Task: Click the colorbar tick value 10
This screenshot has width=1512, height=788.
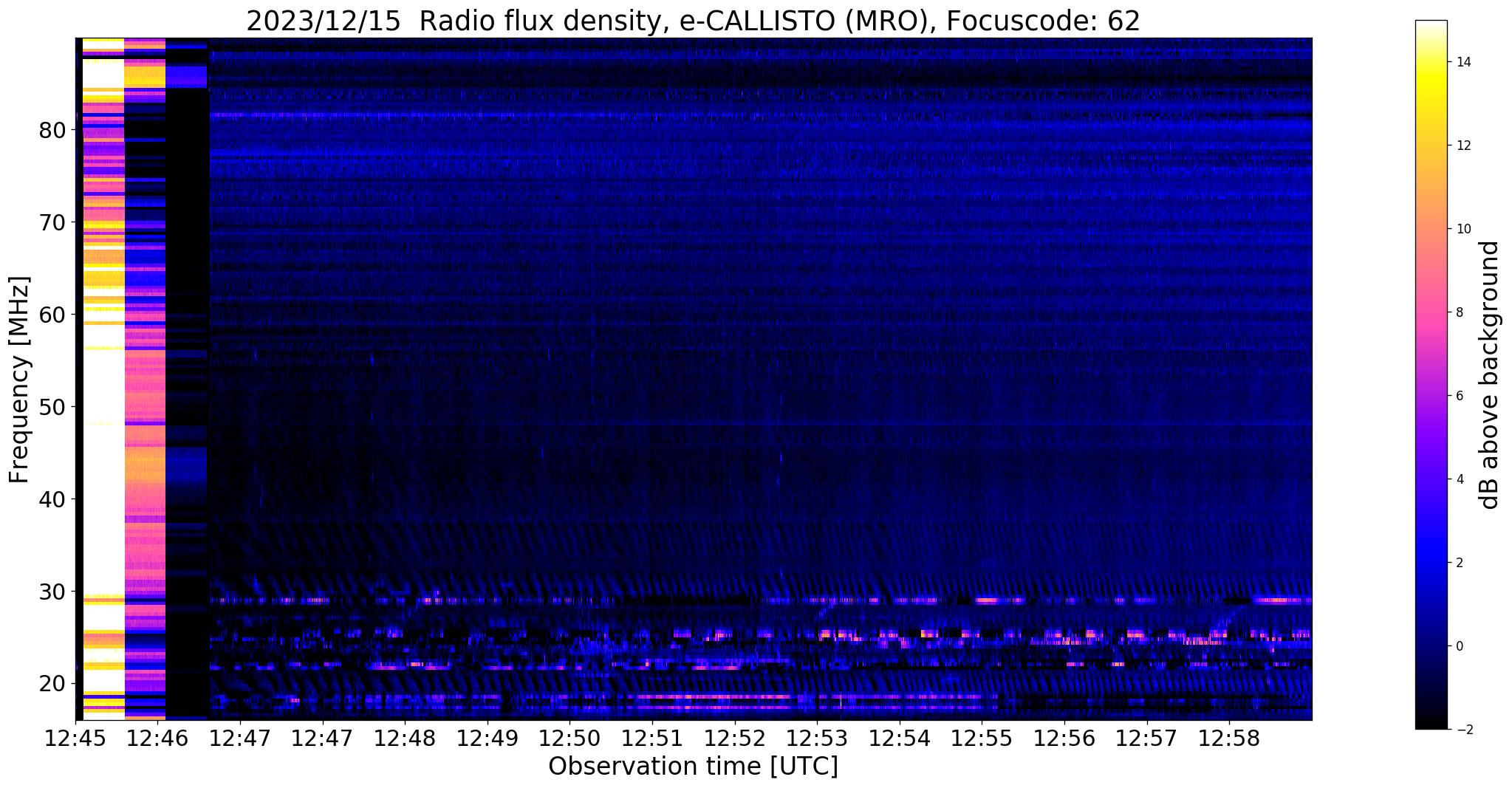Action: point(1463,229)
